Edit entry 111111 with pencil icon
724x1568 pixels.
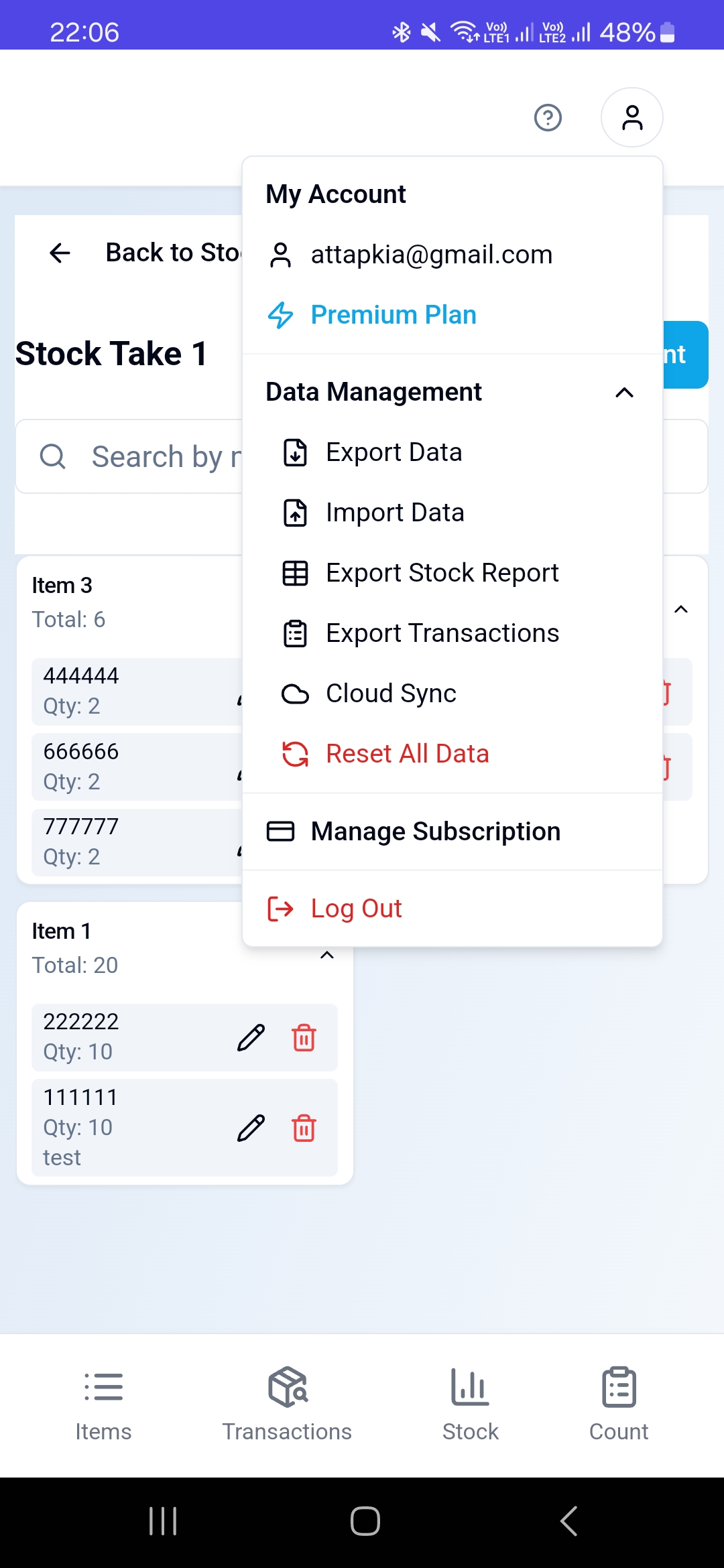tap(251, 1128)
